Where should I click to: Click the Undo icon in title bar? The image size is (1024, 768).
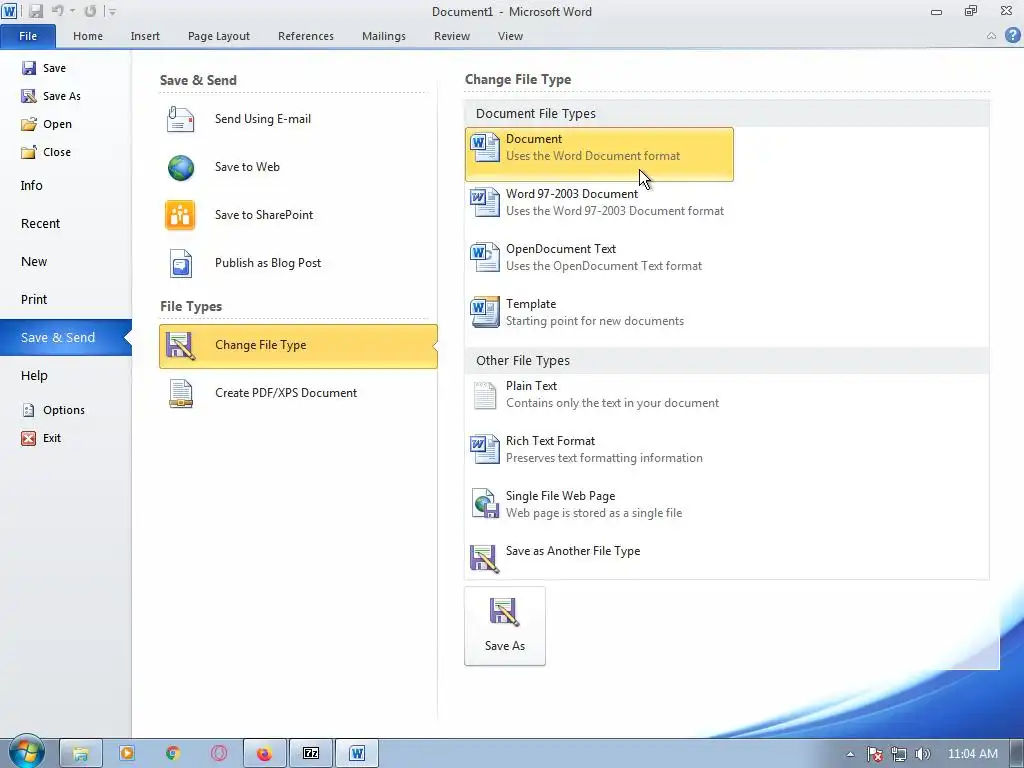click(58, 11)
